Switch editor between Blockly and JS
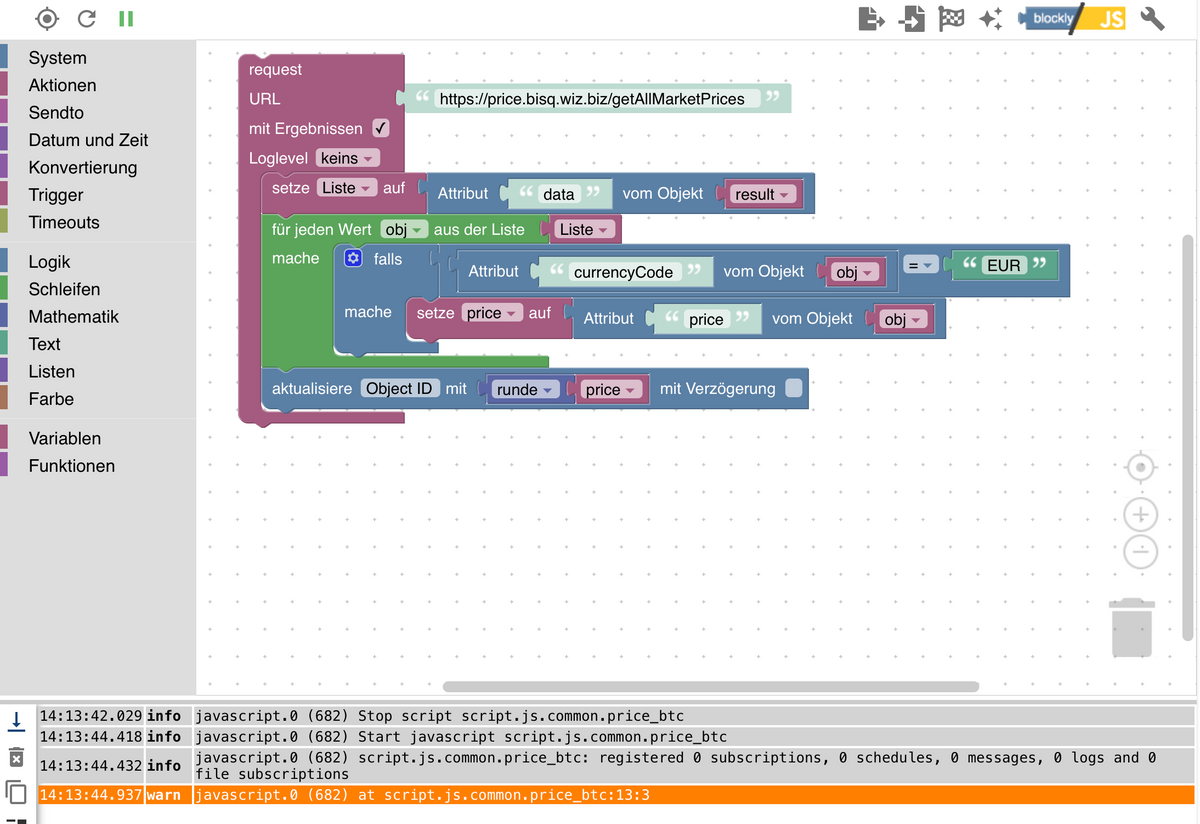 tap(1071, 18)
